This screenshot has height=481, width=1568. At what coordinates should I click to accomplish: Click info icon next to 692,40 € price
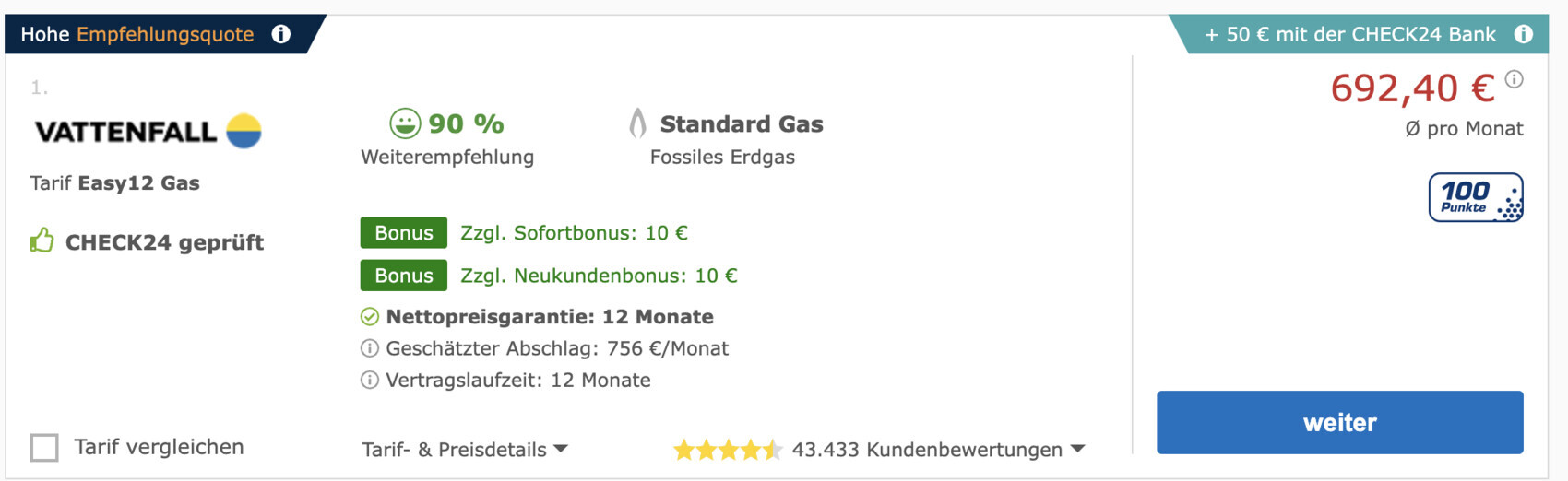click(1514, 79)
